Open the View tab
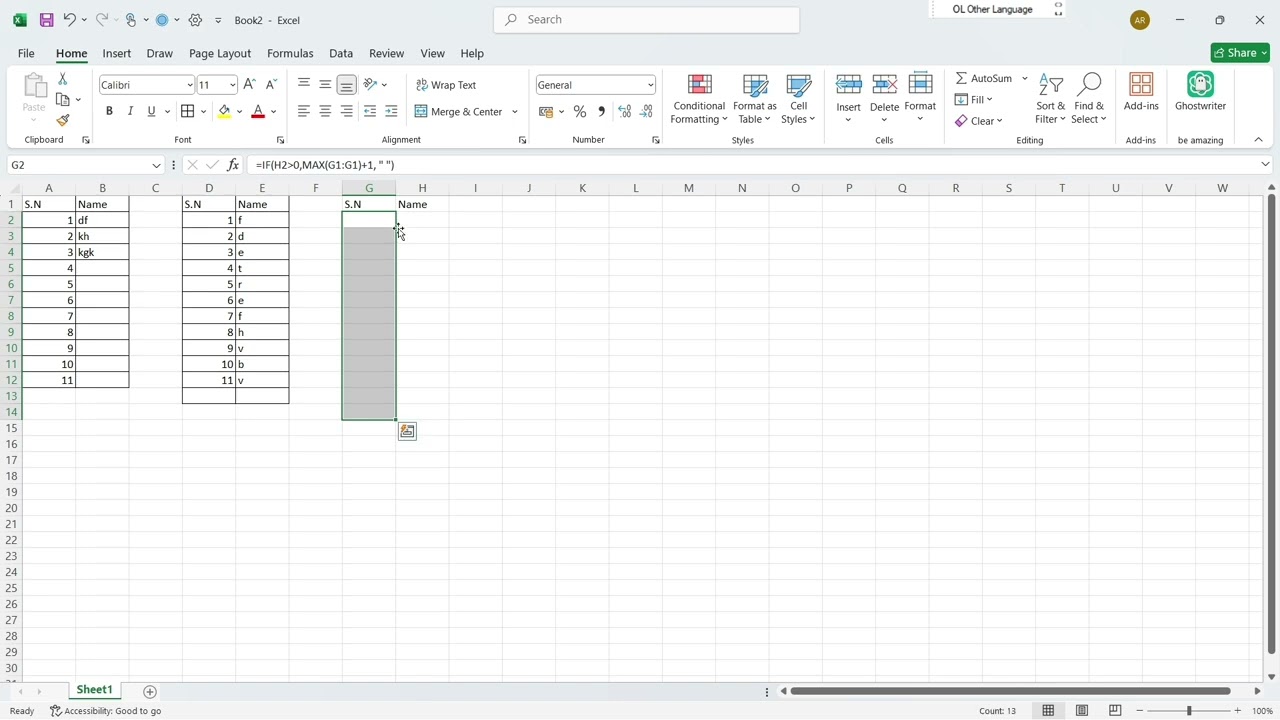Screen dimensions: 1280x720 coord(432,53)
